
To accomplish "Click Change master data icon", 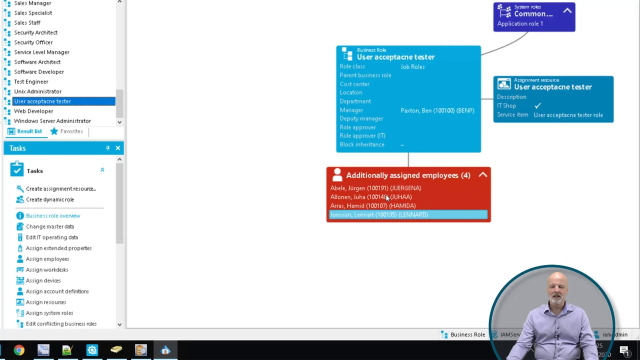I will (x=20, y=227).
